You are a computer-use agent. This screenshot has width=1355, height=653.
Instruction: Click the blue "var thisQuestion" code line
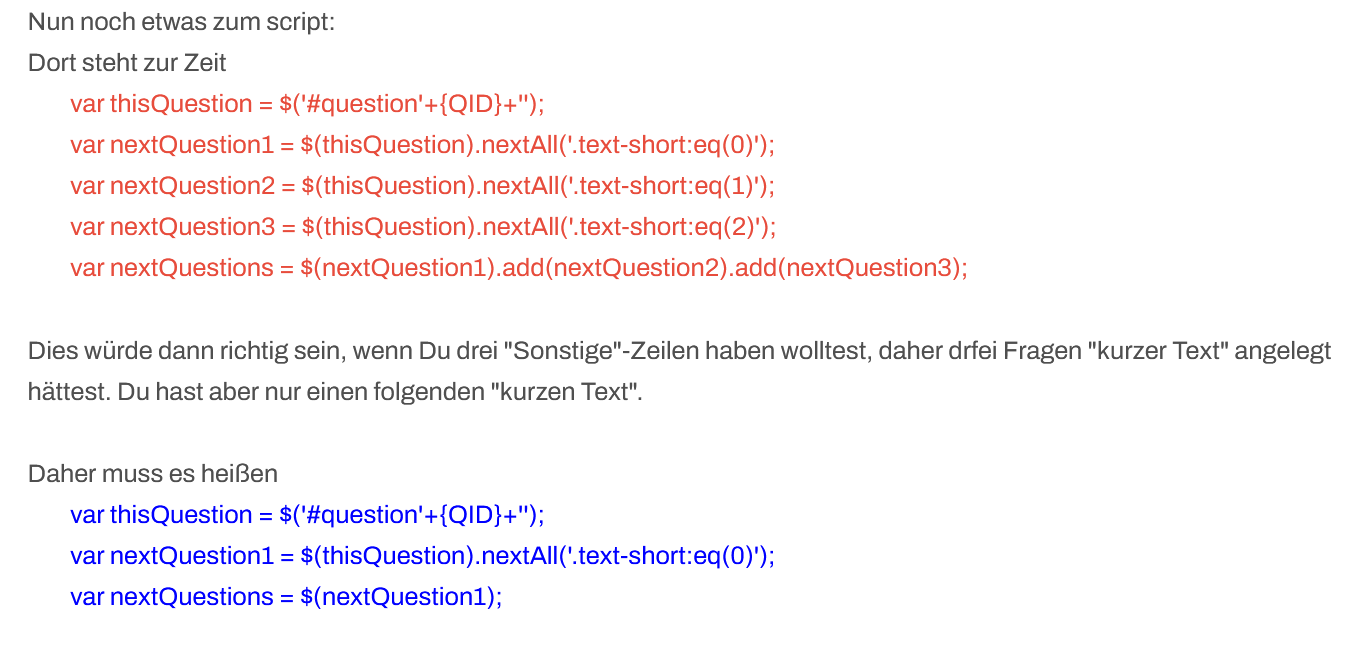(306, 515)
